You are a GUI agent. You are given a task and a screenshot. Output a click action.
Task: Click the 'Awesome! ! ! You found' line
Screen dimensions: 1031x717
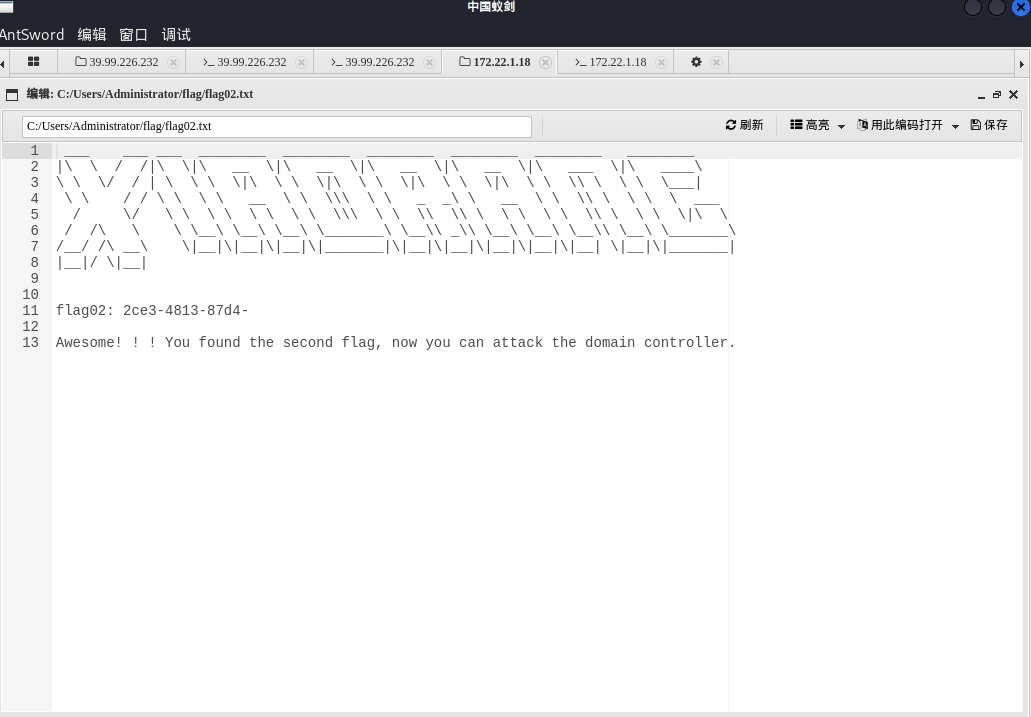(x=395, y=343)
